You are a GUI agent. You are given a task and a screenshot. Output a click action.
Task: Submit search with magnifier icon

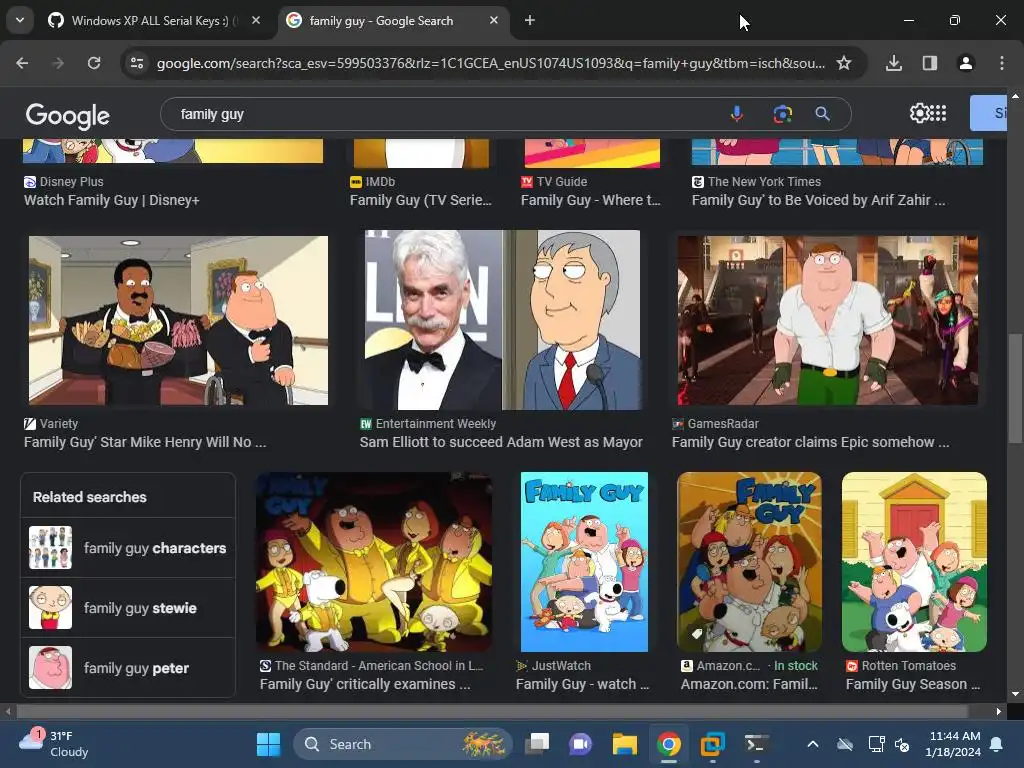click(x=823, y=114)
